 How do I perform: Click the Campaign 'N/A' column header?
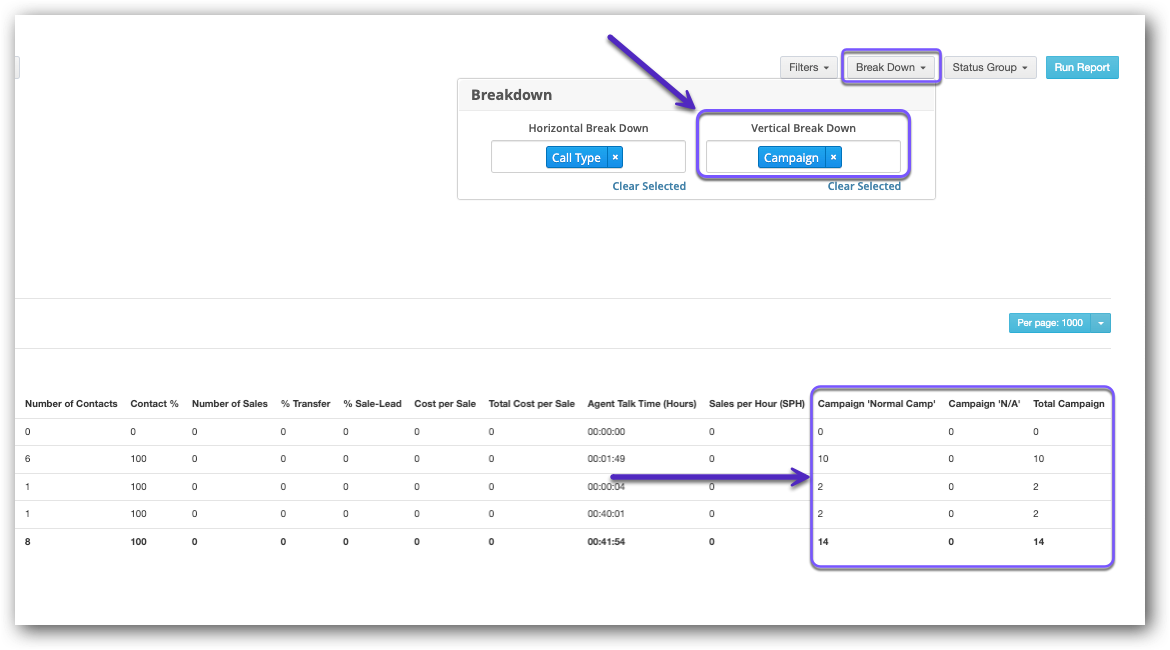[x=984, y=404]
